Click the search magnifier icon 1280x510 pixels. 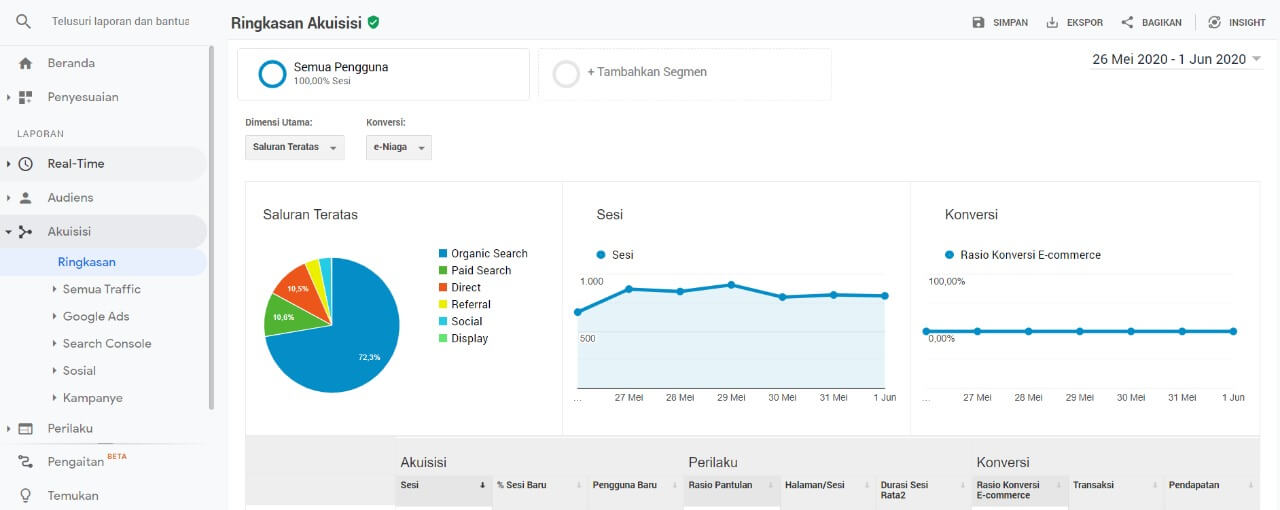[24, 21]
